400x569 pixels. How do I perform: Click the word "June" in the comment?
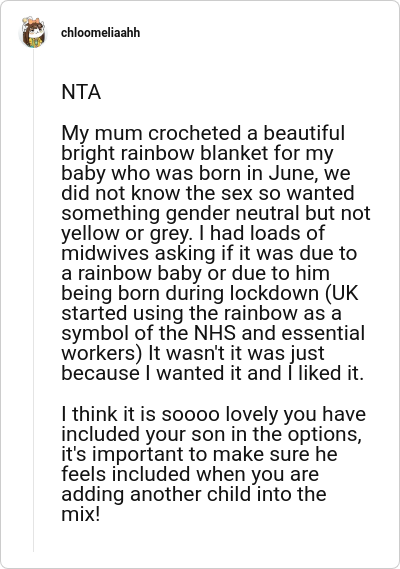pyautogui.click(x=293, y=173)
